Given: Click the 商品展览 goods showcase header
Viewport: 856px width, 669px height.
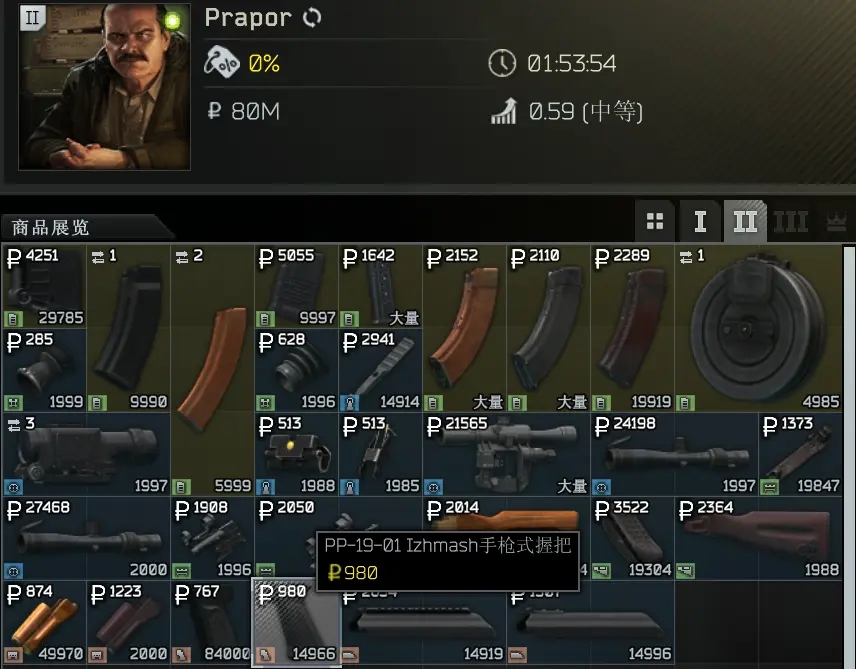Looking at the screenshot, I should pos(50,227).
